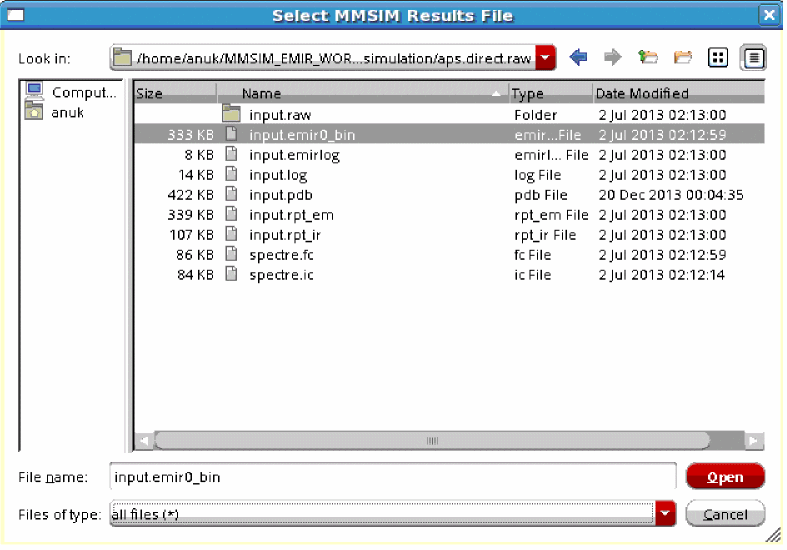Click the spectre.fc file icon

(x=231, y=255)
